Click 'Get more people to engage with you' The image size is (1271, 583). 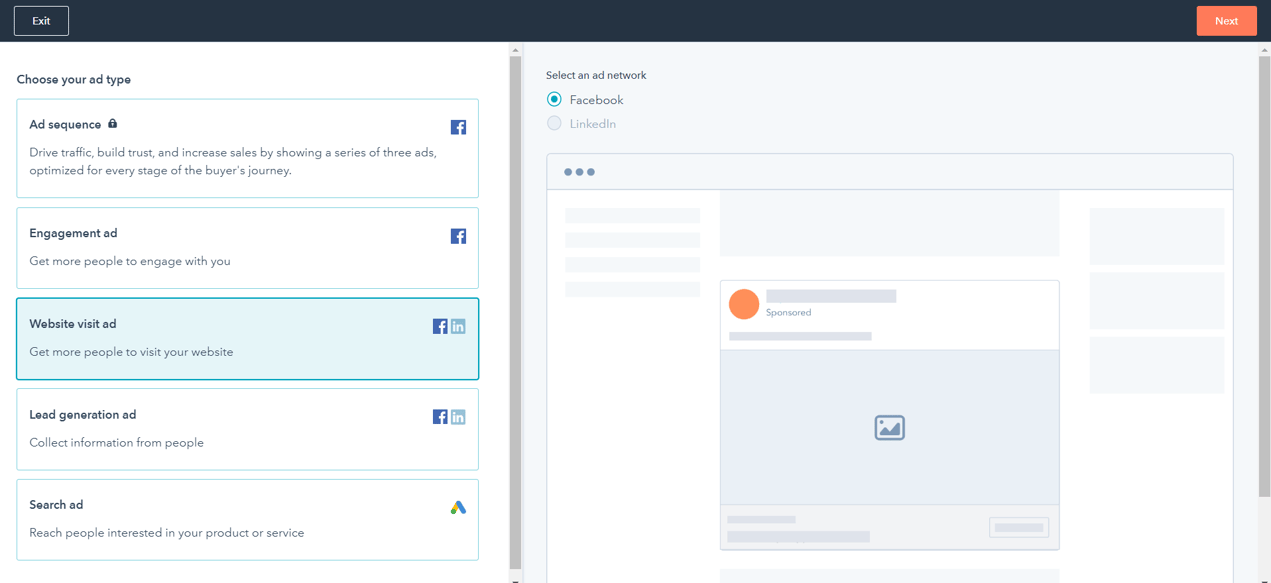[130, 261]
